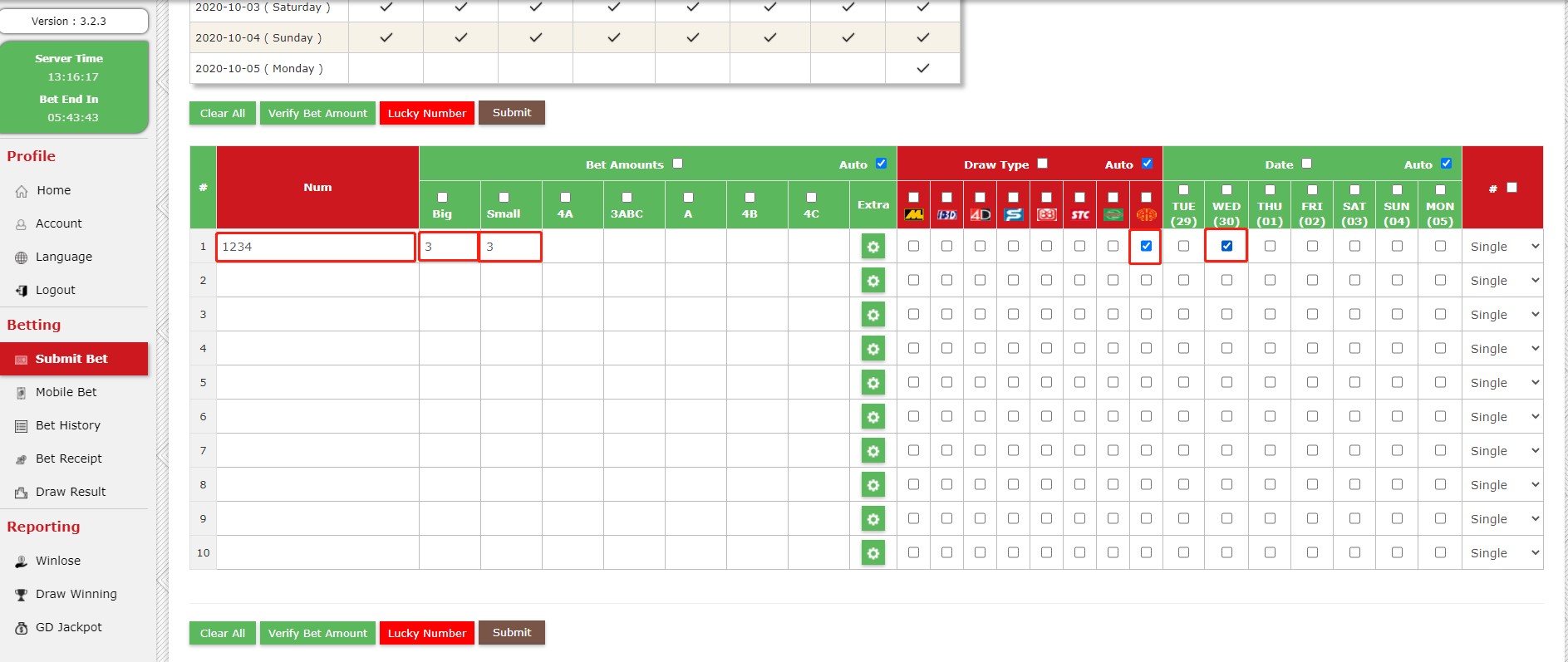This screenshot has width=1568, height=662.
Task: Open the Draw Result menu item
Action: pyautogui.click(x=71, y=492)
